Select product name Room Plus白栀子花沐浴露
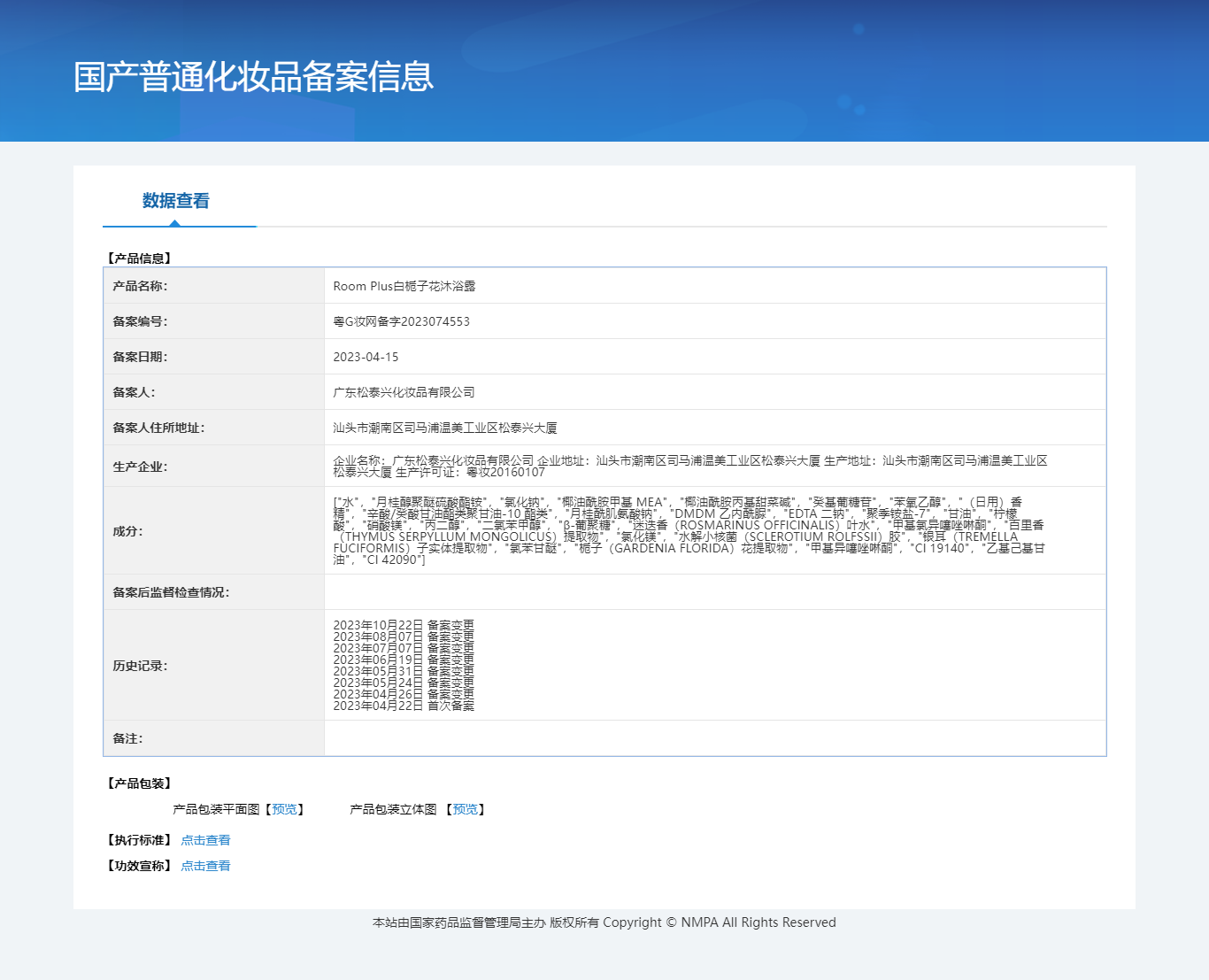 (x=404, y=286)
